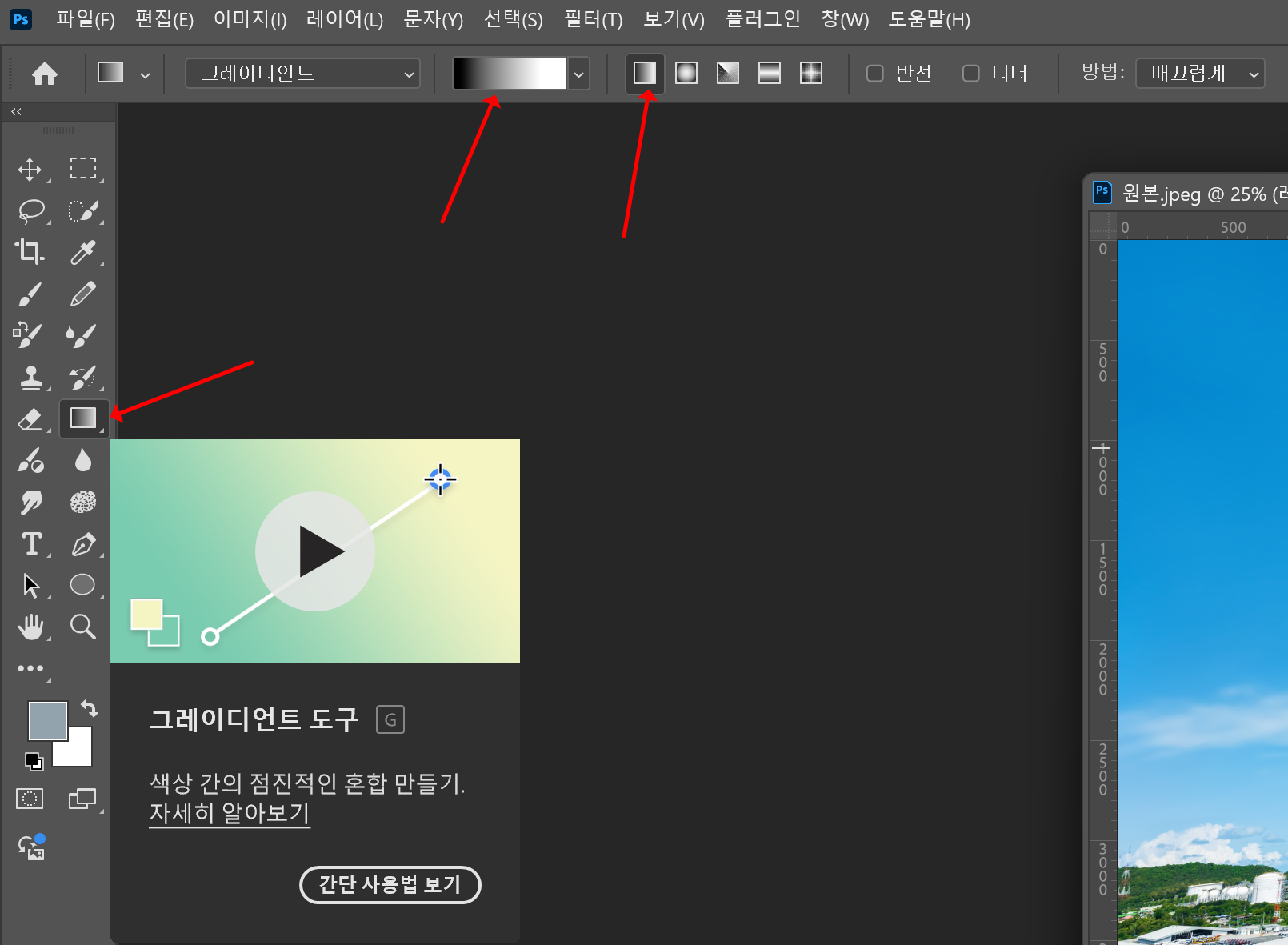
Task: Open the 필터(T) menu
Action: [593, 19]
